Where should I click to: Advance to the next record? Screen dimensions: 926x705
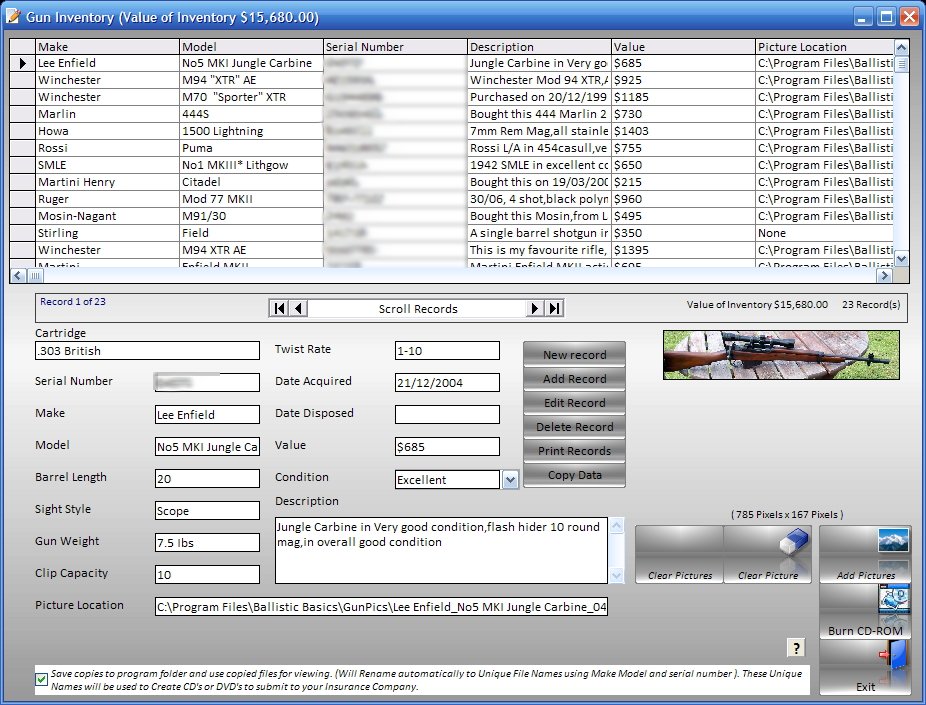536,309
